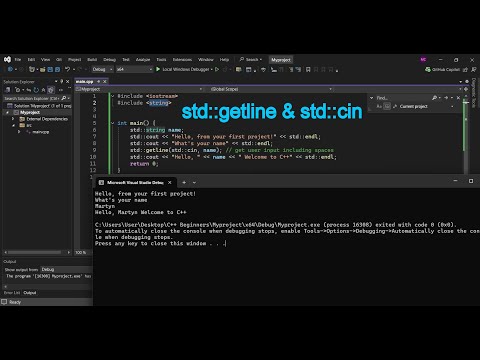Open the View menu
The image size is (480, 360).
click(x=45, y=60)
